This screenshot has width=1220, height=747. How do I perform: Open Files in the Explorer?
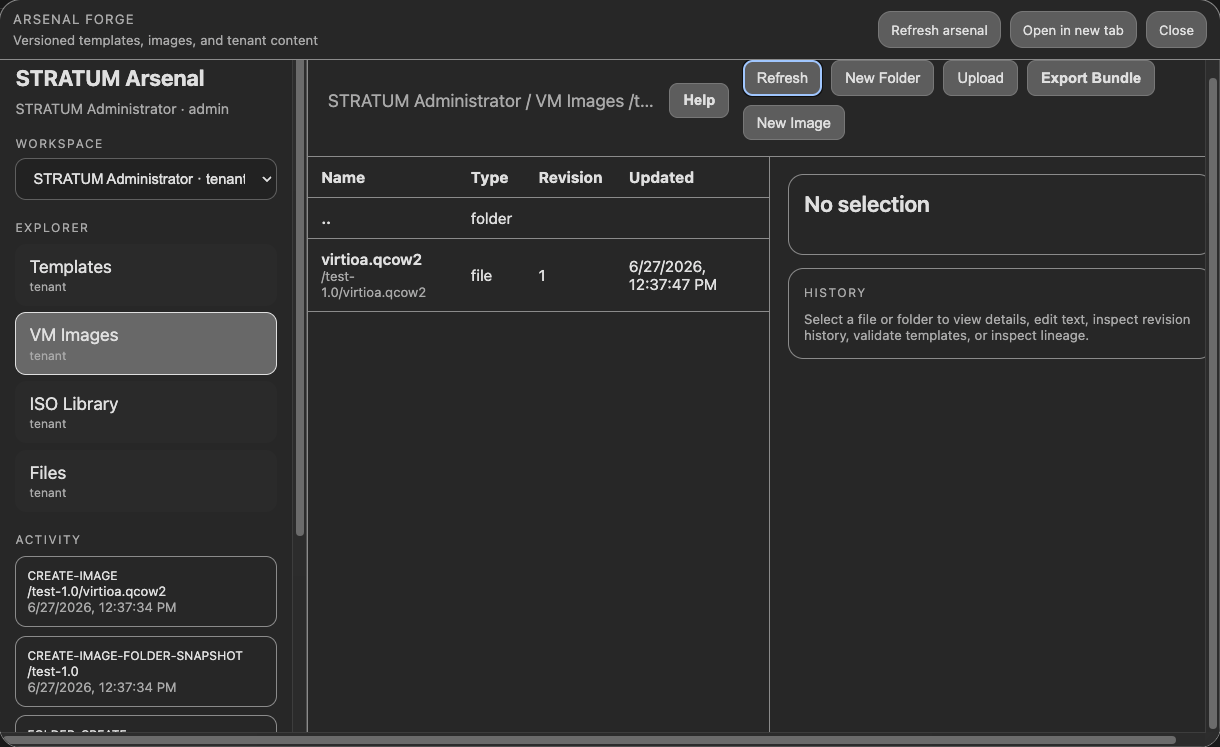click(146, 481)
